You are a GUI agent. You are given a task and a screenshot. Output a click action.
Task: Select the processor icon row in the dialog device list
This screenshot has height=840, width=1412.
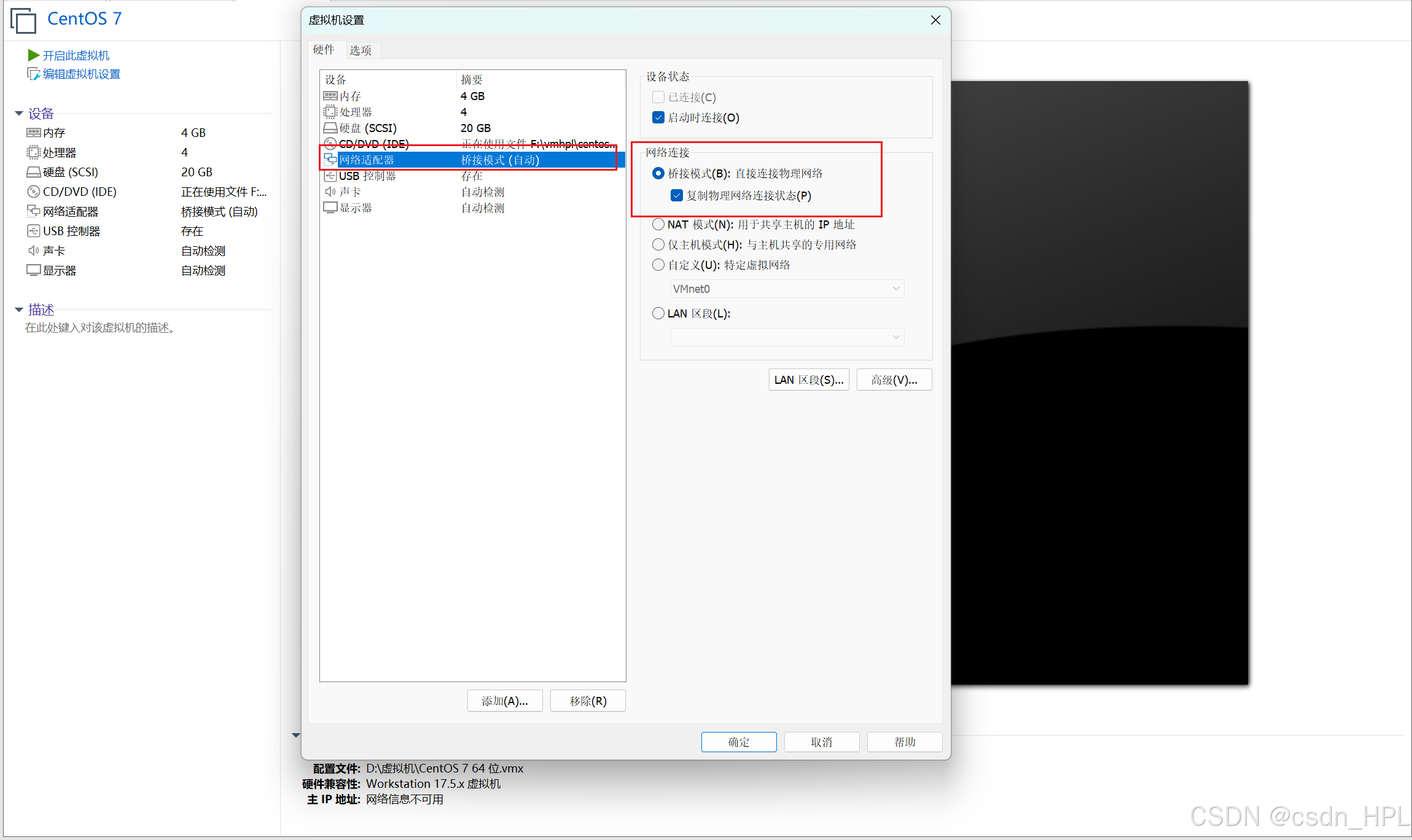tap(330, 112)
